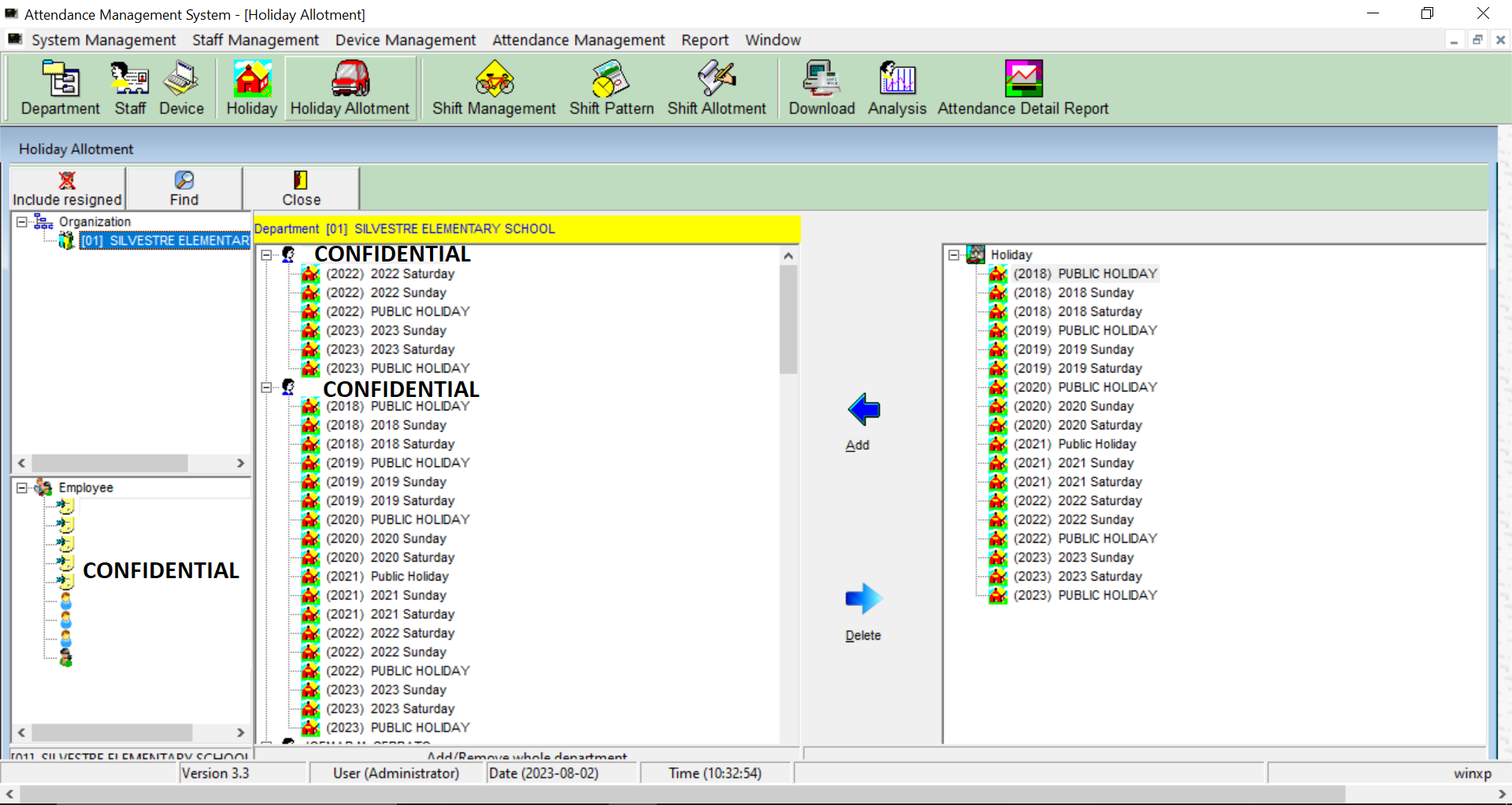Click User (Administrator) in status bar
Screen dimensions: 1512x805
(x=396, y=773)
